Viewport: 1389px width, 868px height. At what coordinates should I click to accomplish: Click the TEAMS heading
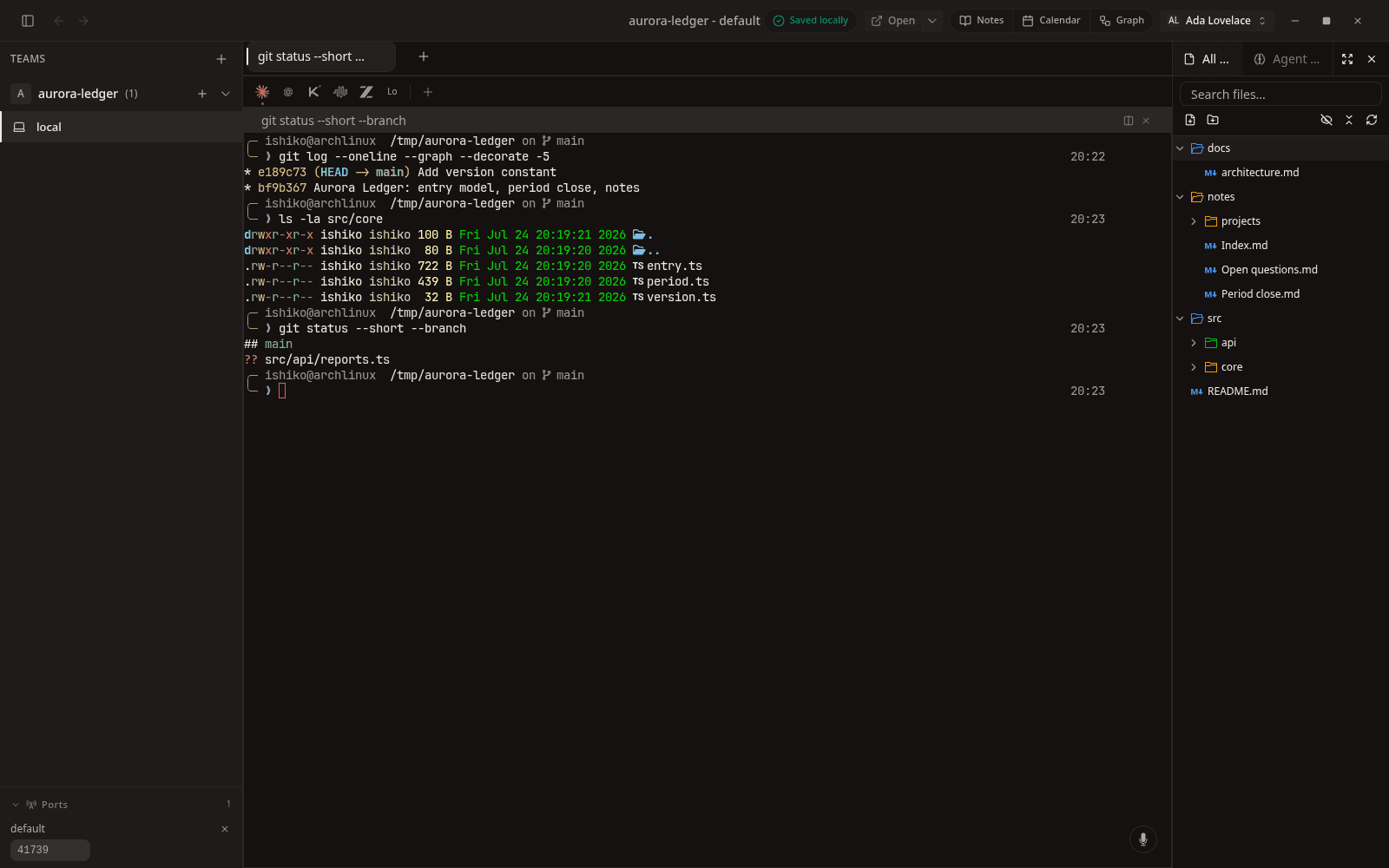click(28, 59)
